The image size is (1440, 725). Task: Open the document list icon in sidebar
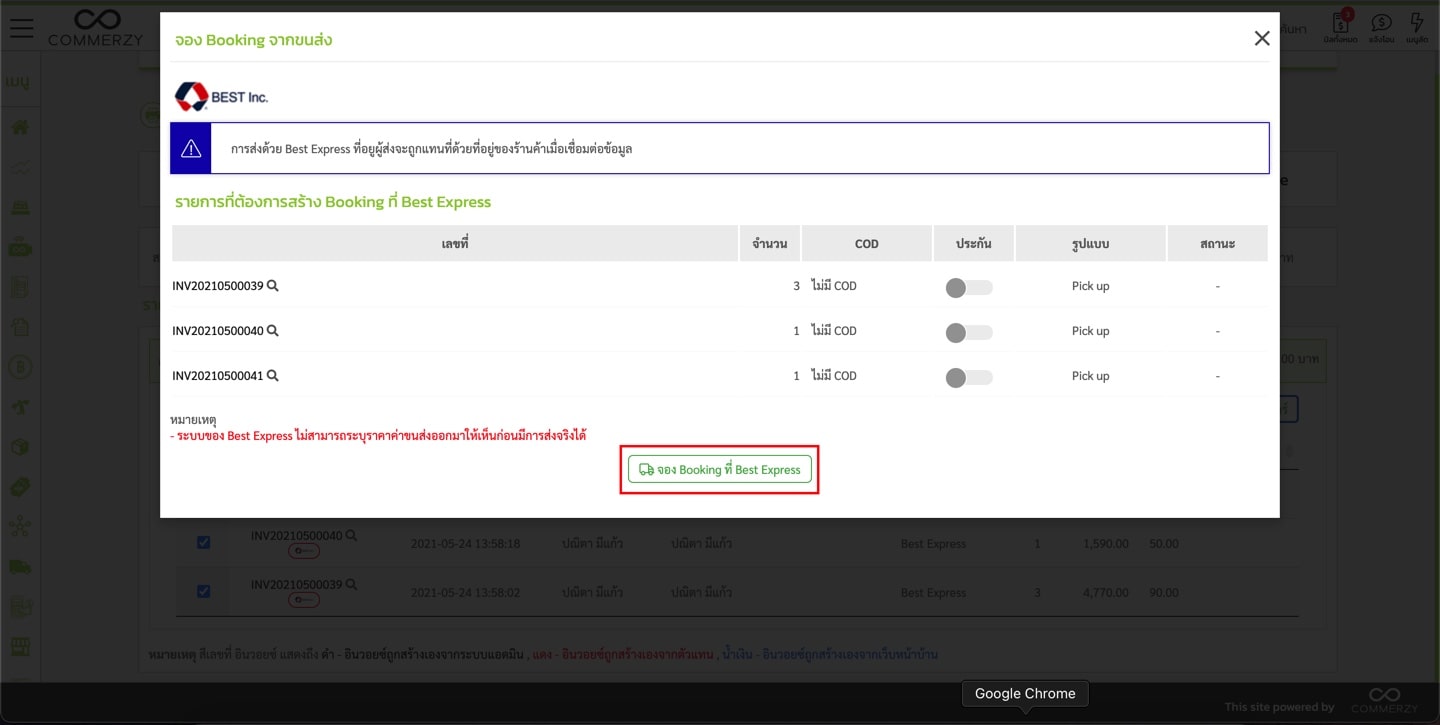[20, 288]
